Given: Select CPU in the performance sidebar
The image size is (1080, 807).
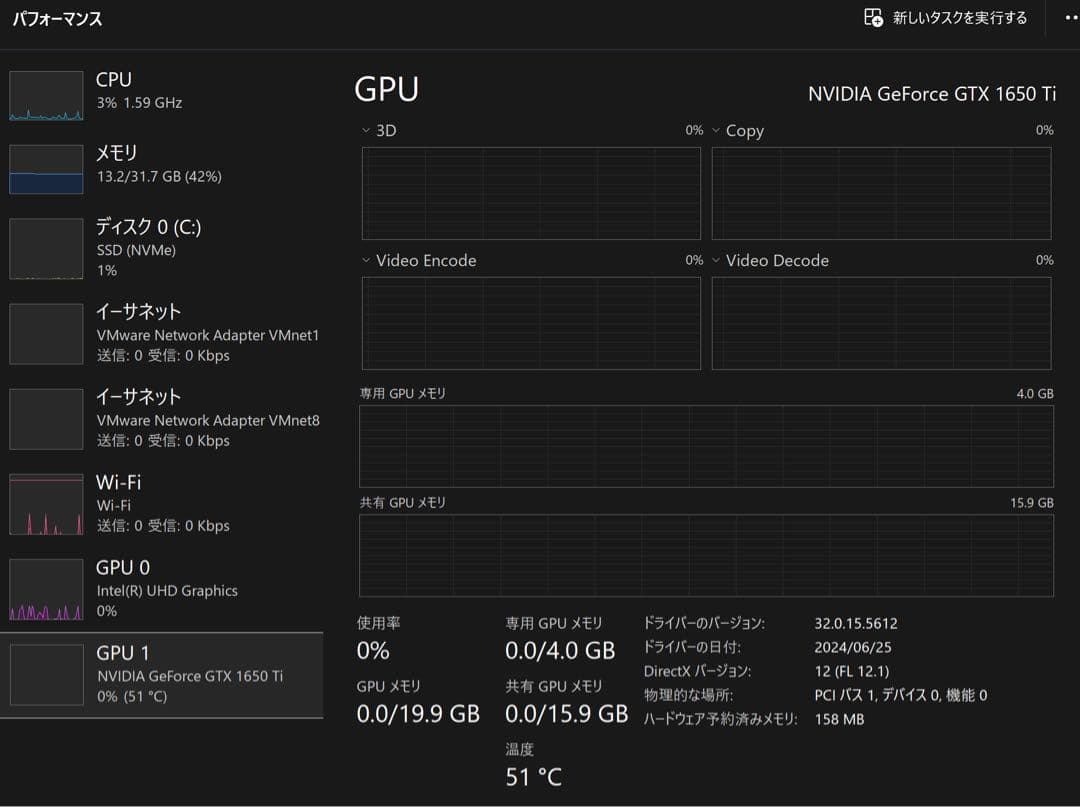Looking at the screenshot, I should [160, 95].
